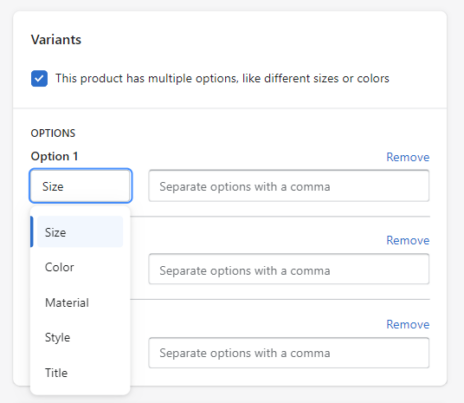Image resolution: width=464 pixels, height=403 pixels.
Task: Uncheck the multiple options checkbox
Action: (x=39, y=79)
